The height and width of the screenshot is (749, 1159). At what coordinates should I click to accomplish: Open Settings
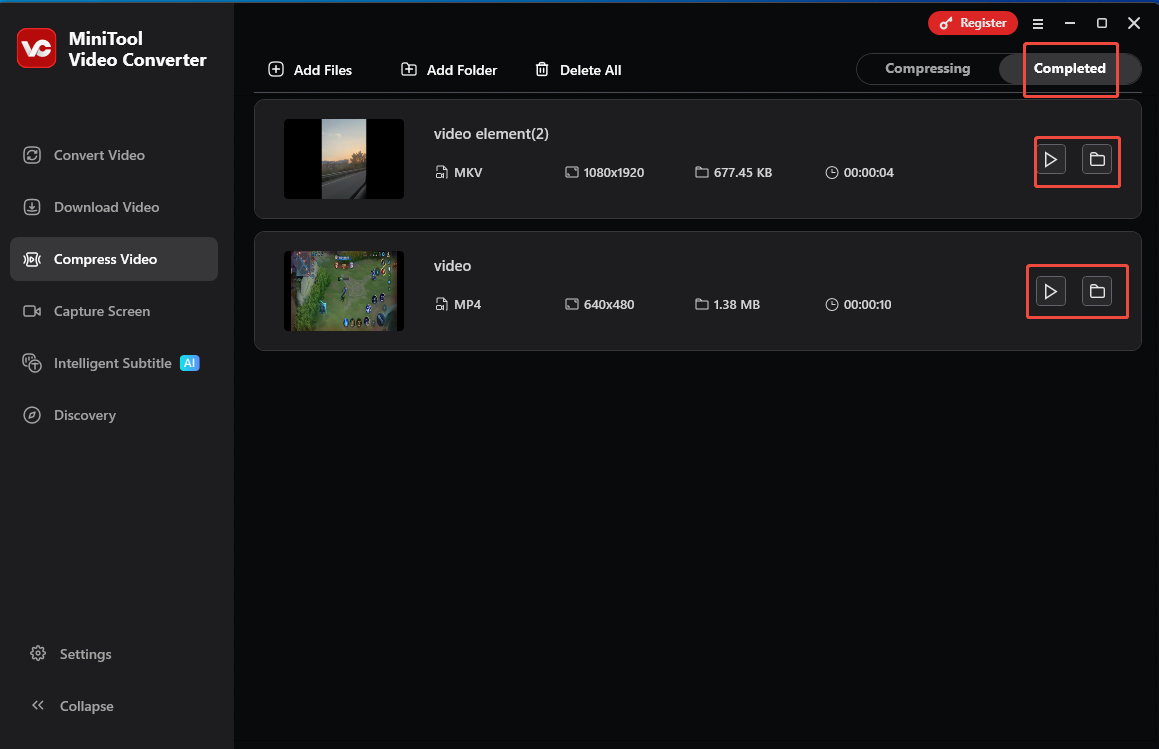(x=71, y=654)
